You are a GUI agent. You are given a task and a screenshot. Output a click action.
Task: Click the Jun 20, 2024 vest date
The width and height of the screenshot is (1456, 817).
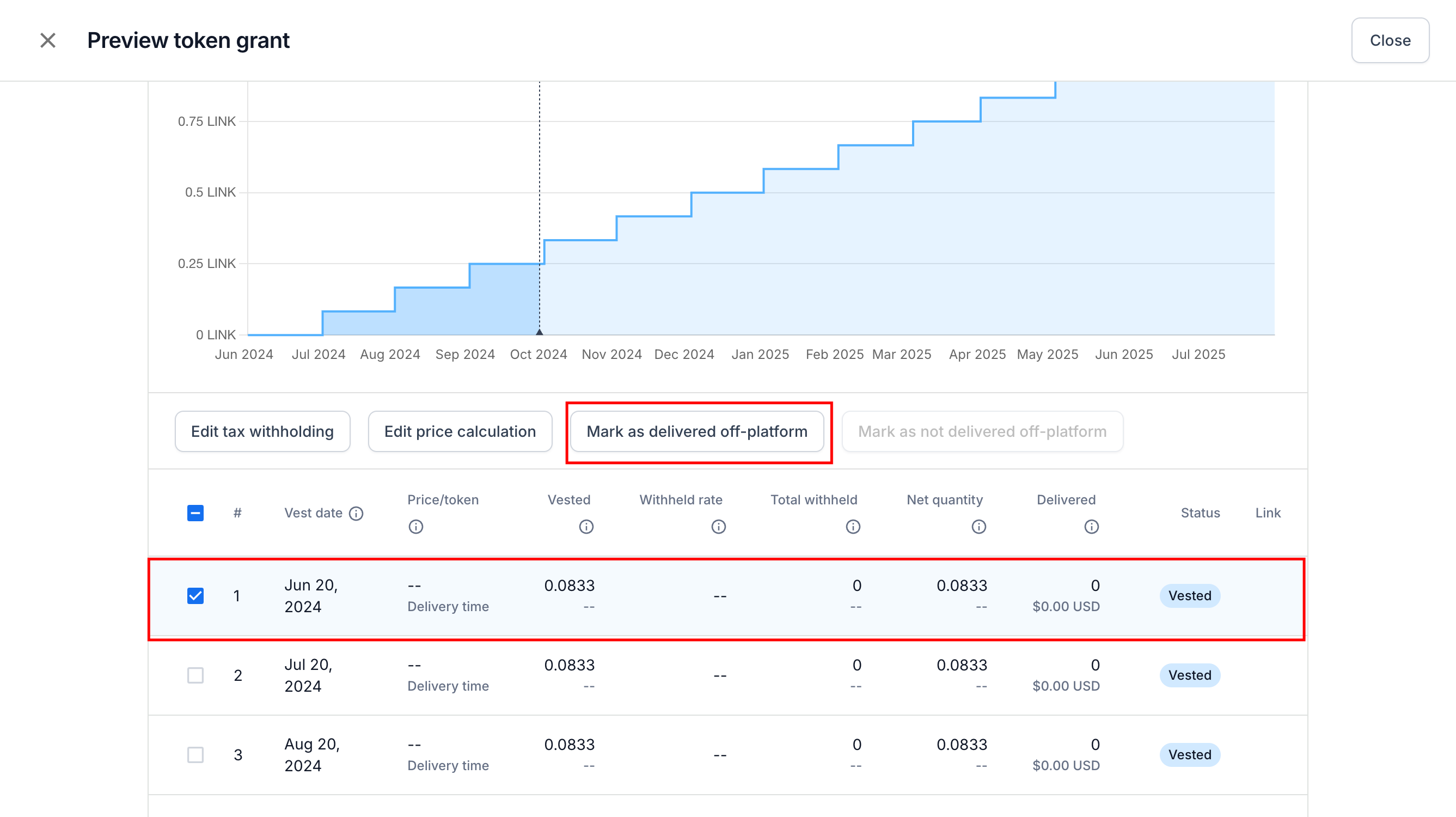tap(311, 596)
